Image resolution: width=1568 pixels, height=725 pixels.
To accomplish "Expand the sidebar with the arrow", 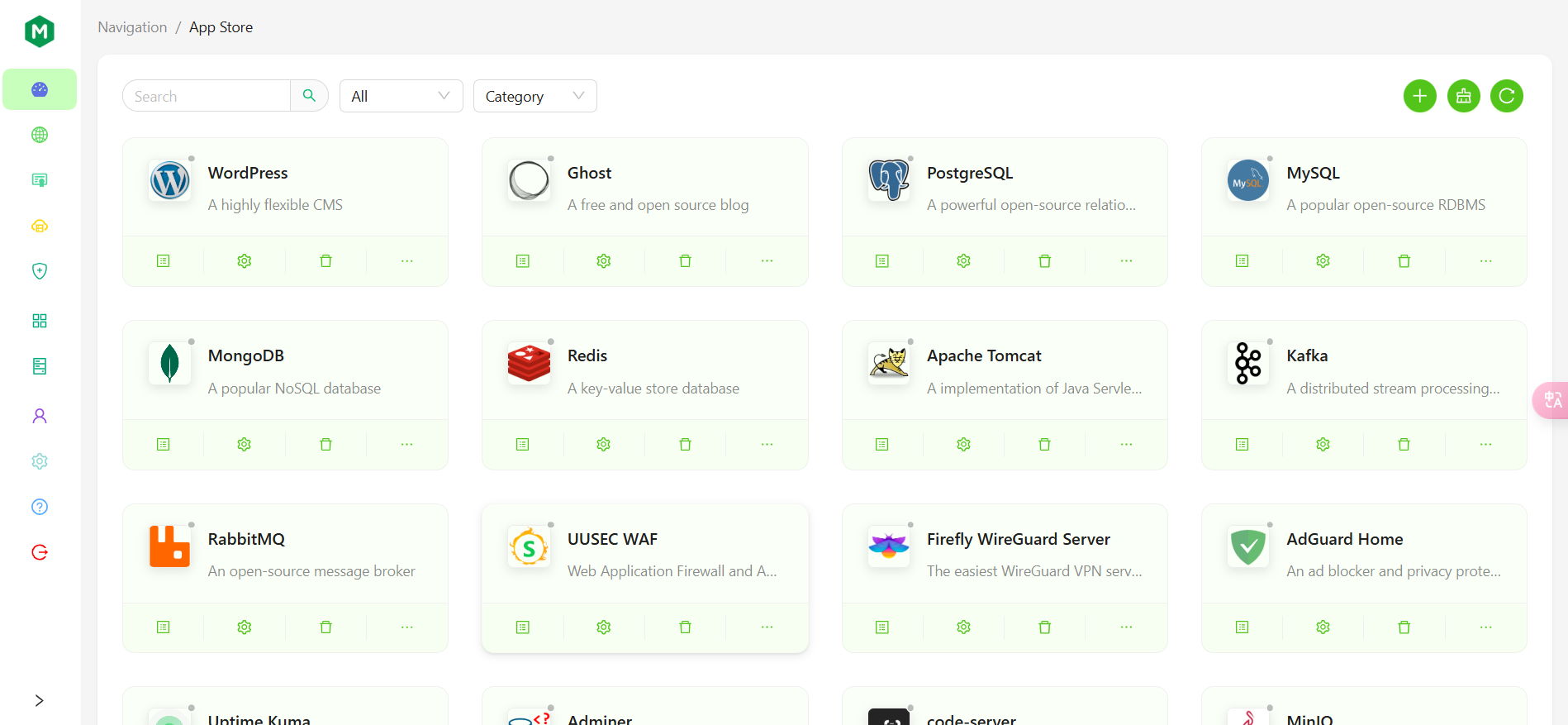I will pos(40,700).
